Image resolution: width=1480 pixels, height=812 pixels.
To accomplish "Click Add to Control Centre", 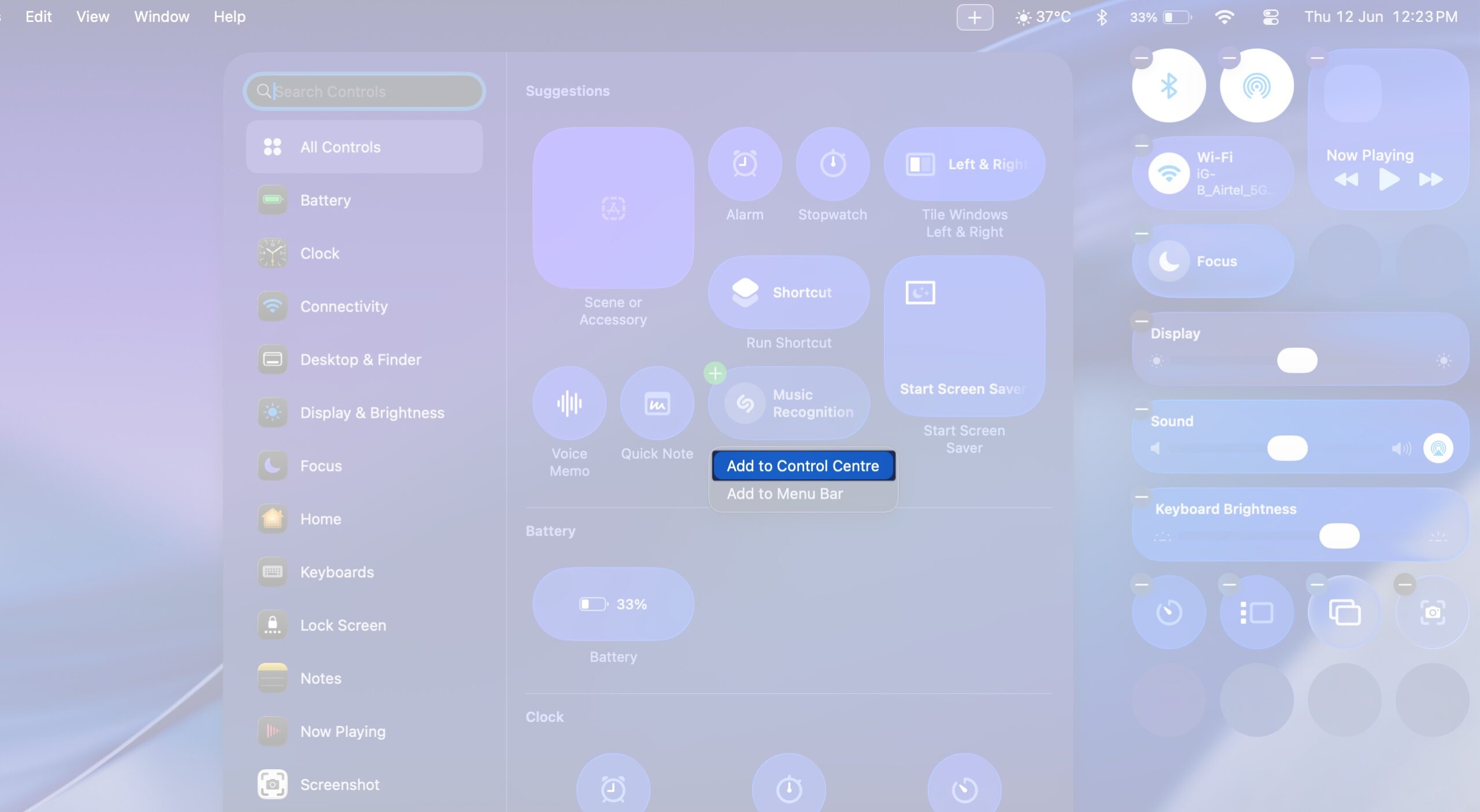I will (x=802, y=466).
